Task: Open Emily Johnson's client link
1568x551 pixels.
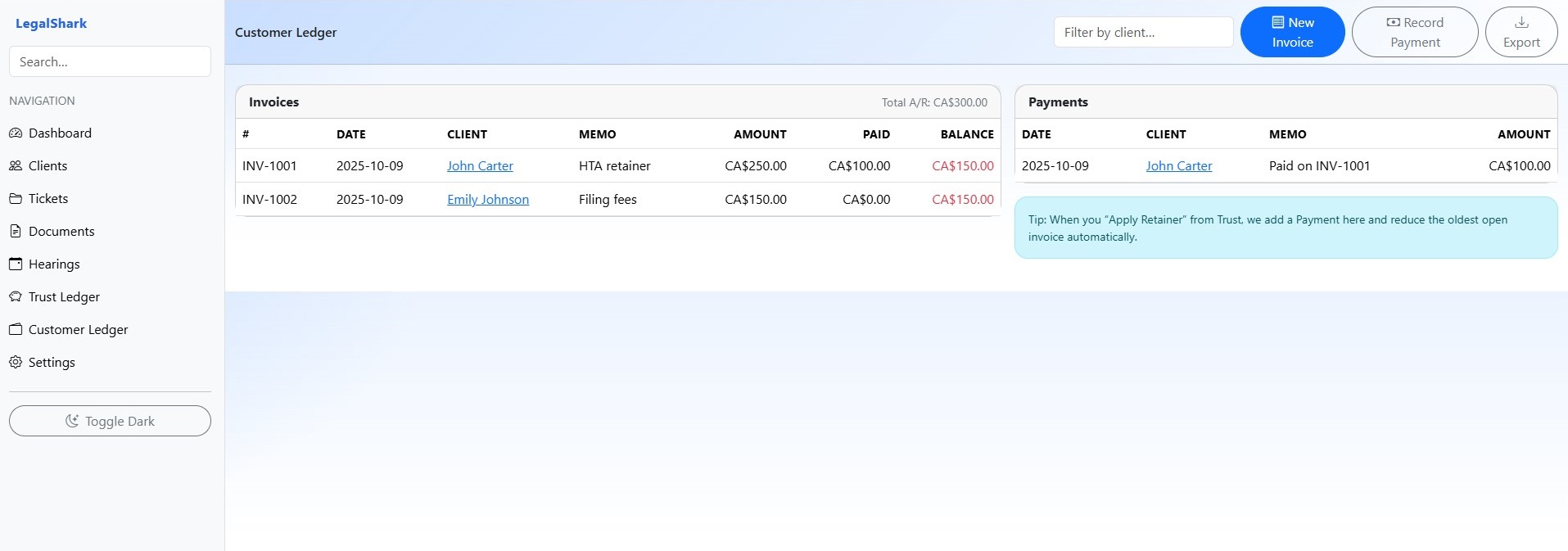Action: [488, 199]
